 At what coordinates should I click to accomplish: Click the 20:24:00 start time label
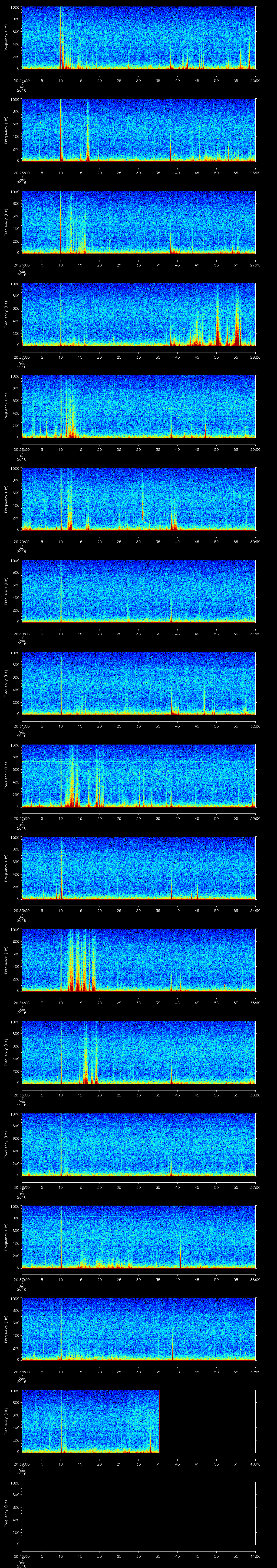[21, 80]
